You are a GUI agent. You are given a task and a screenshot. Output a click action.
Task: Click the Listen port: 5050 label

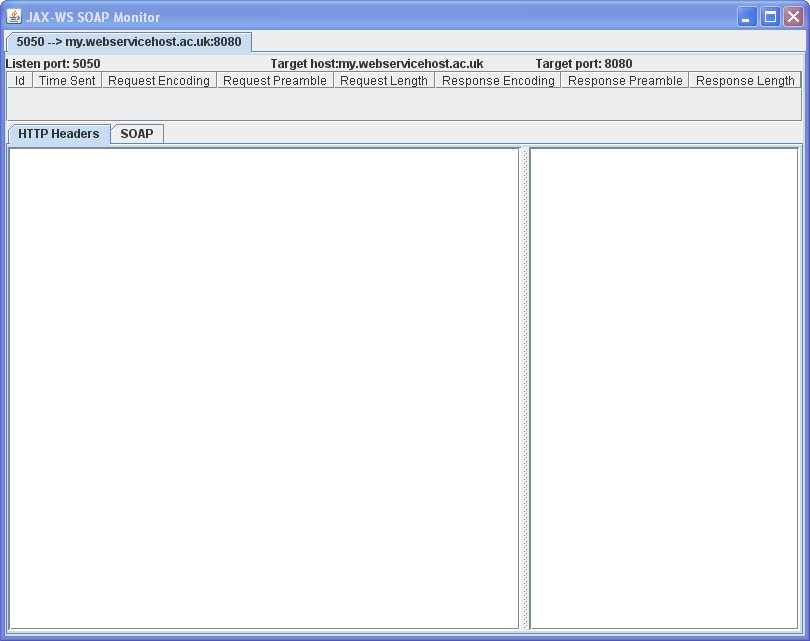[53, 64]
